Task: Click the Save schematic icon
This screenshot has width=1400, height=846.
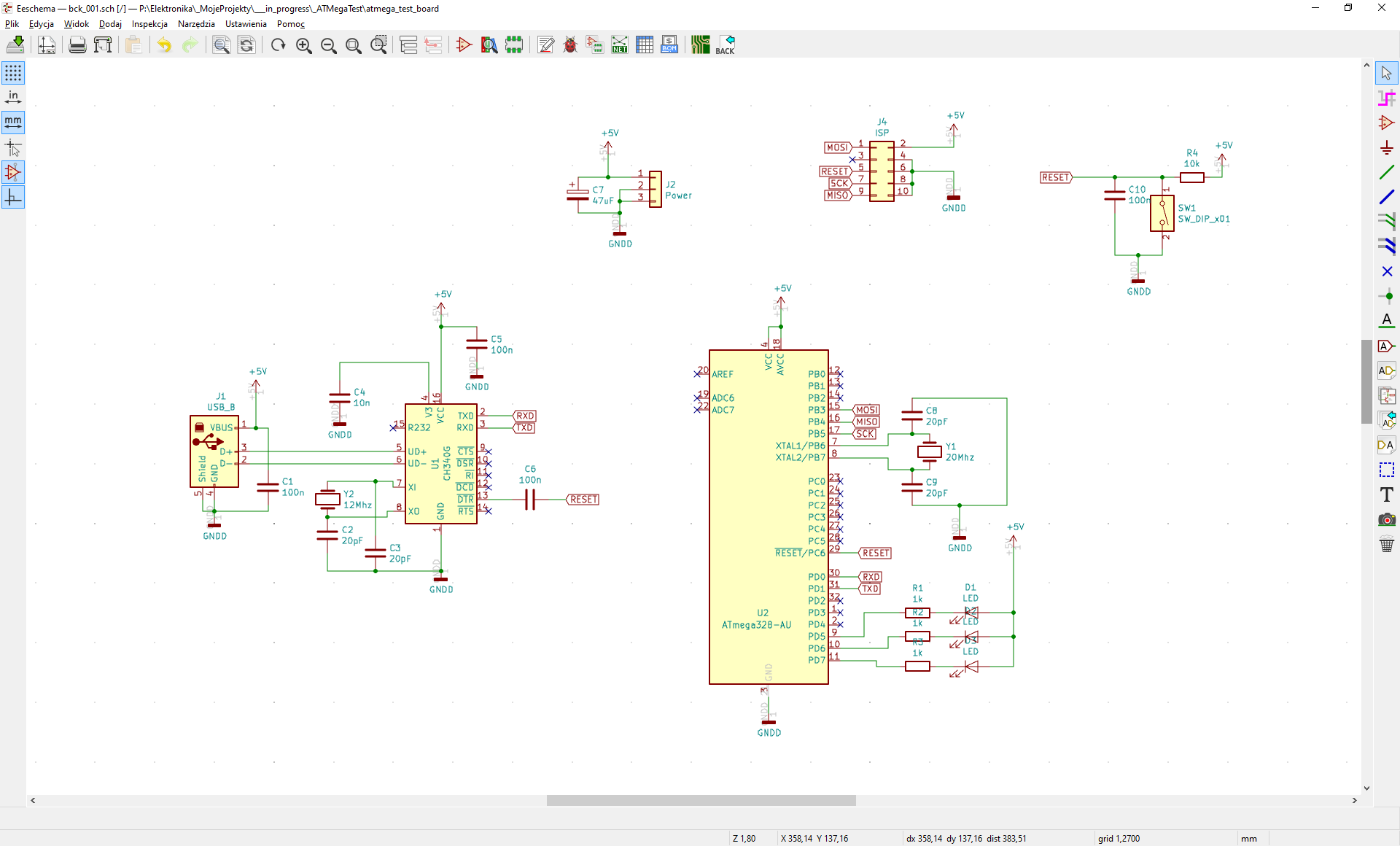Action: 15,45
